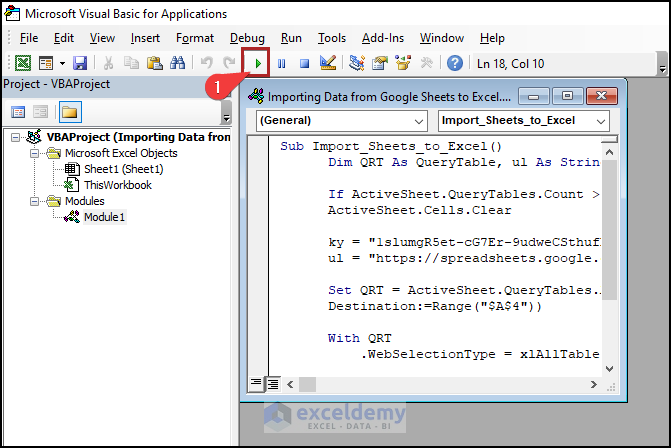The image size is (671, 448).
Task: Open Project Explorer toolbar icon
Action: click(356, 63)
